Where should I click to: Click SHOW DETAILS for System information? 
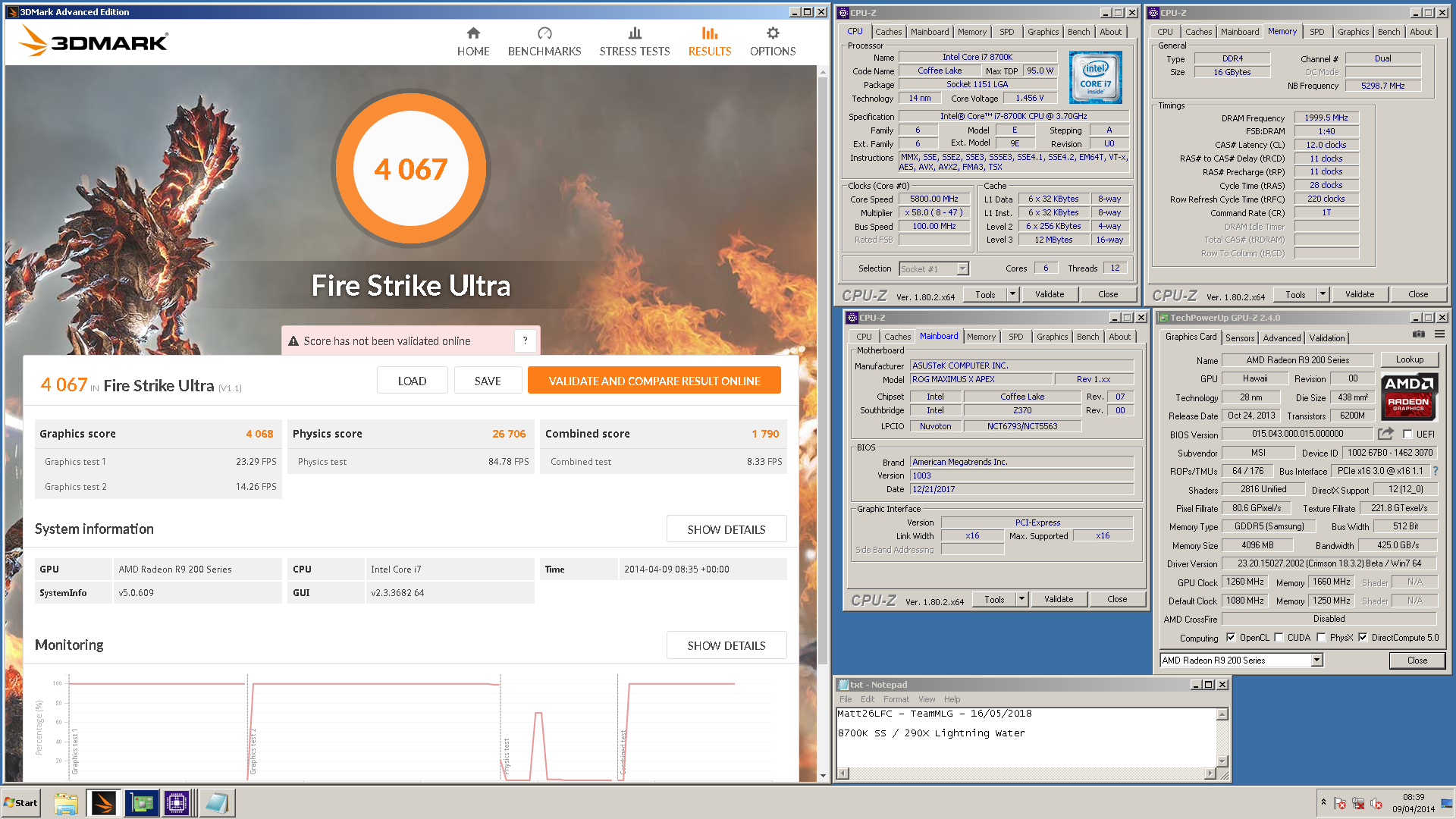click(726, 529)
